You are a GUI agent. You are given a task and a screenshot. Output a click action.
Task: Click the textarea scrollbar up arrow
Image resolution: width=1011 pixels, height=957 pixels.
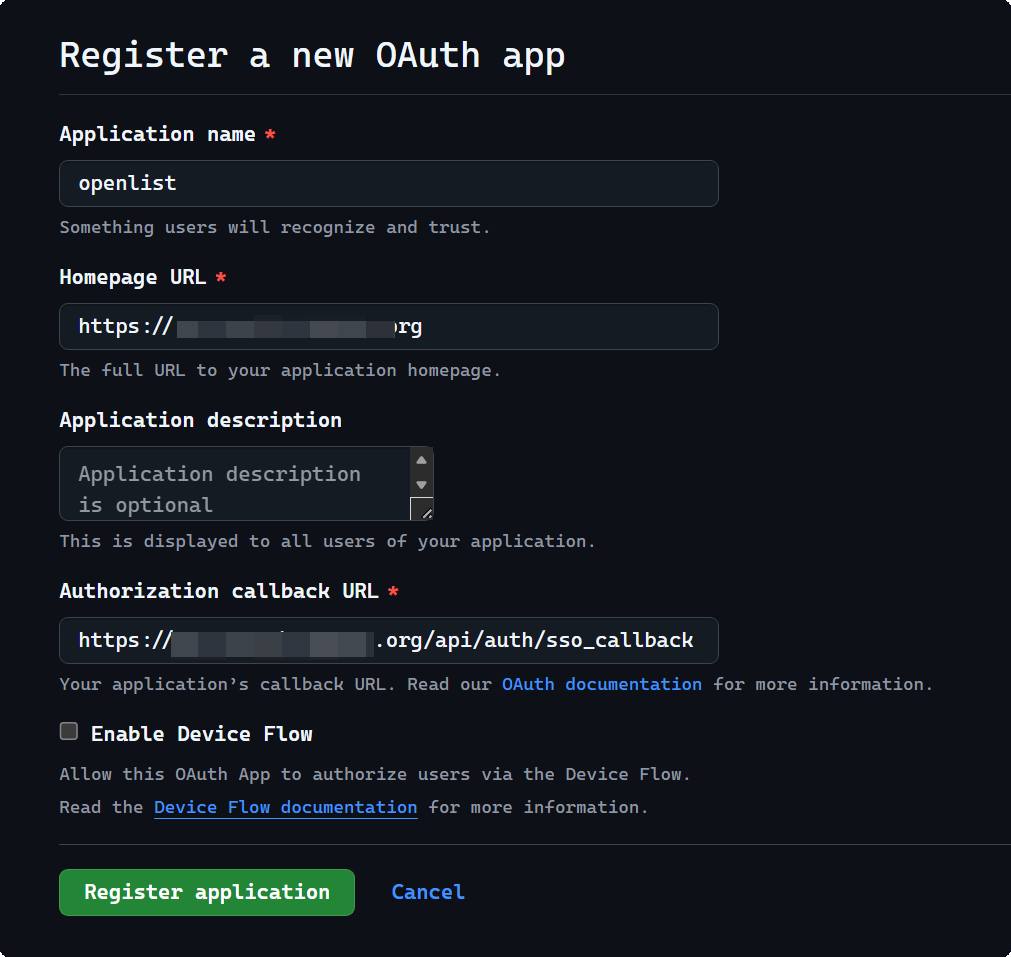[x=421, y=459]
